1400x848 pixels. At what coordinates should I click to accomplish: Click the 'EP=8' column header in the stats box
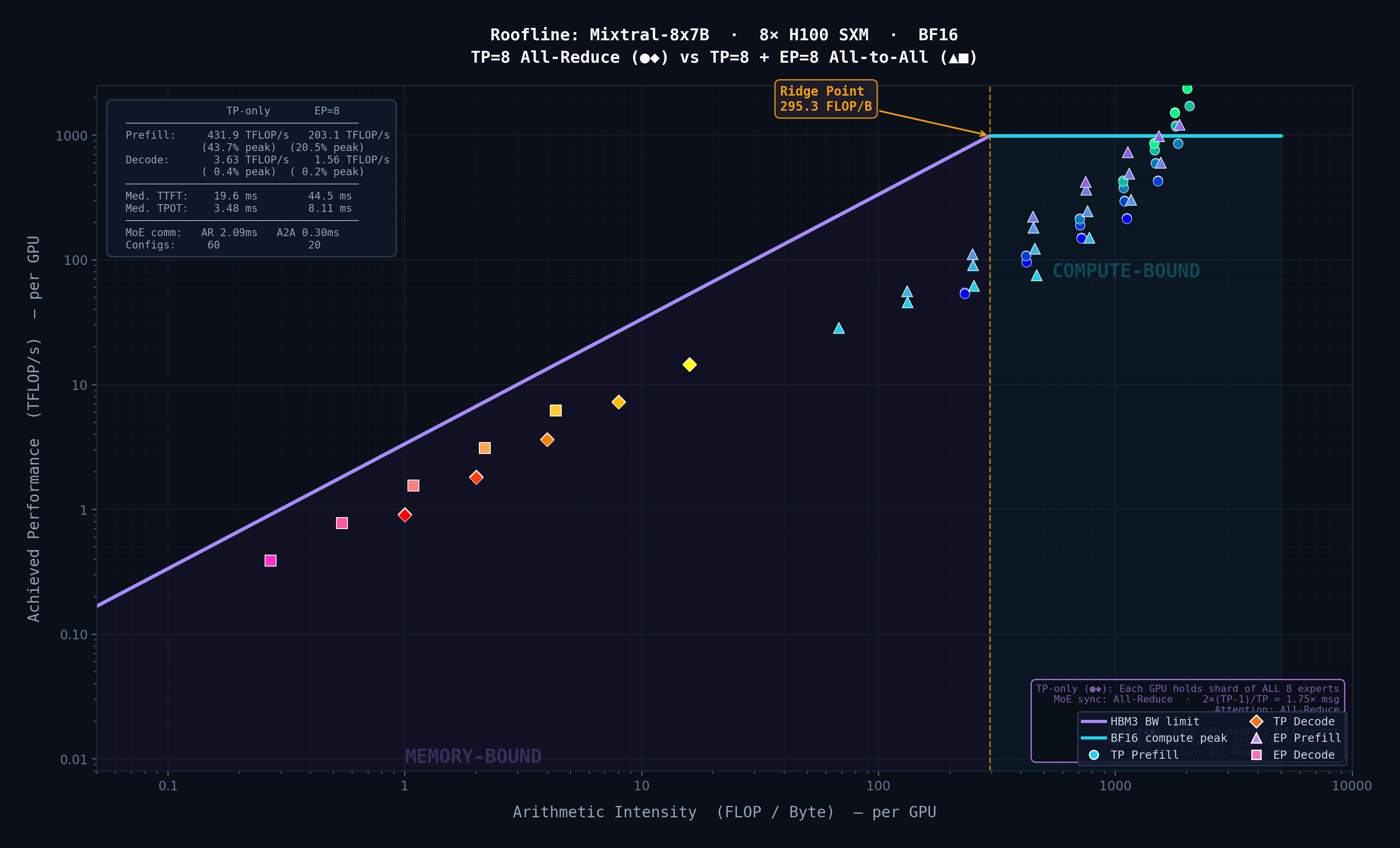(x=327, y=111)
